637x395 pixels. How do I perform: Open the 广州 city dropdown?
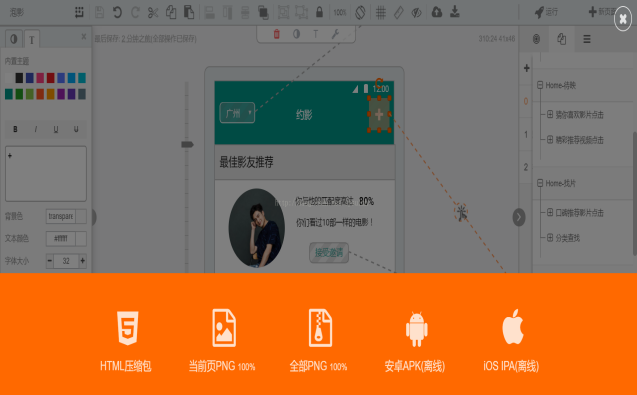pyautogui.click(x=237, y=113)
